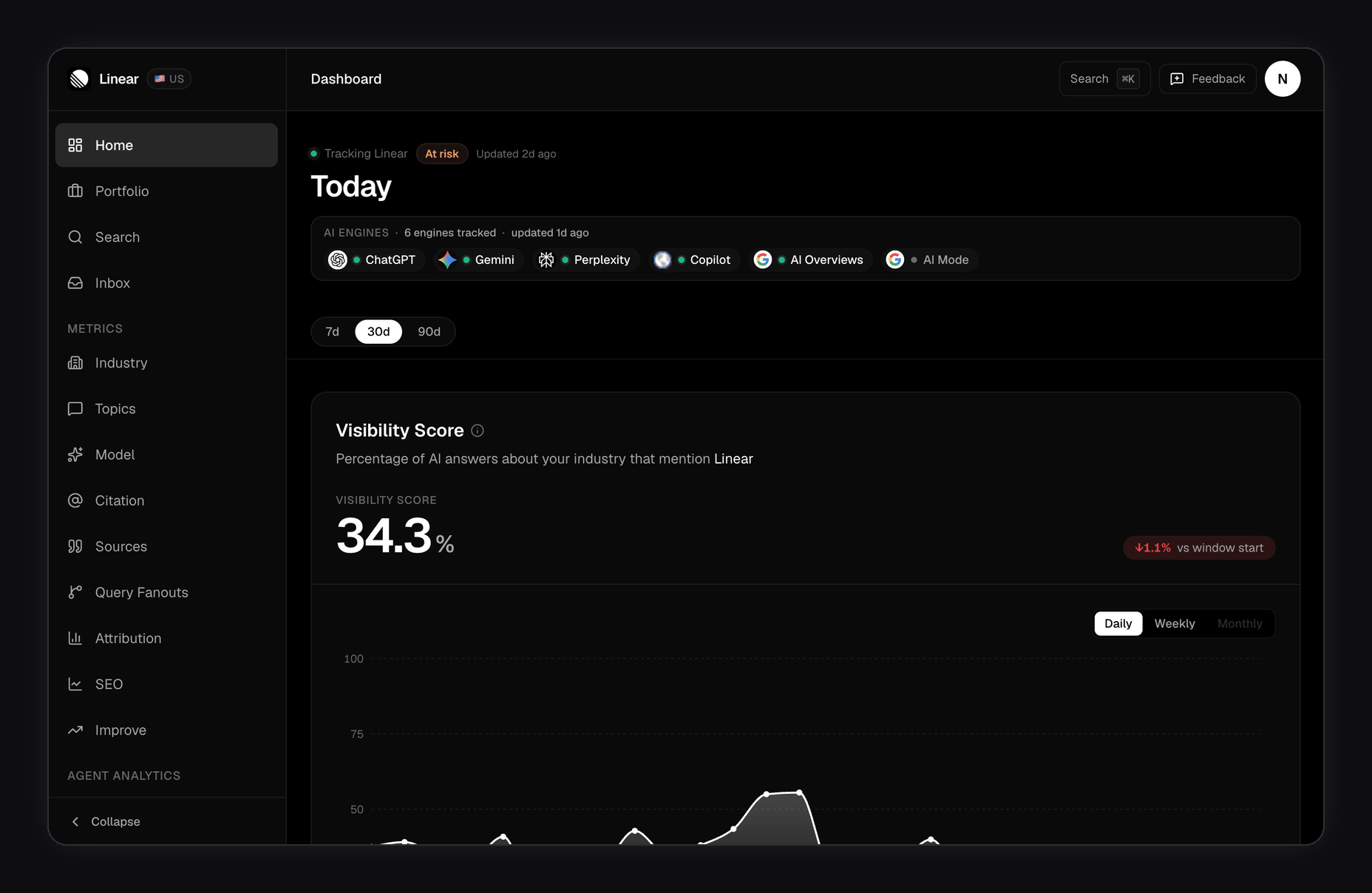
Task: Click 'Updated 2d ago' text
Action: pos(516,154)
